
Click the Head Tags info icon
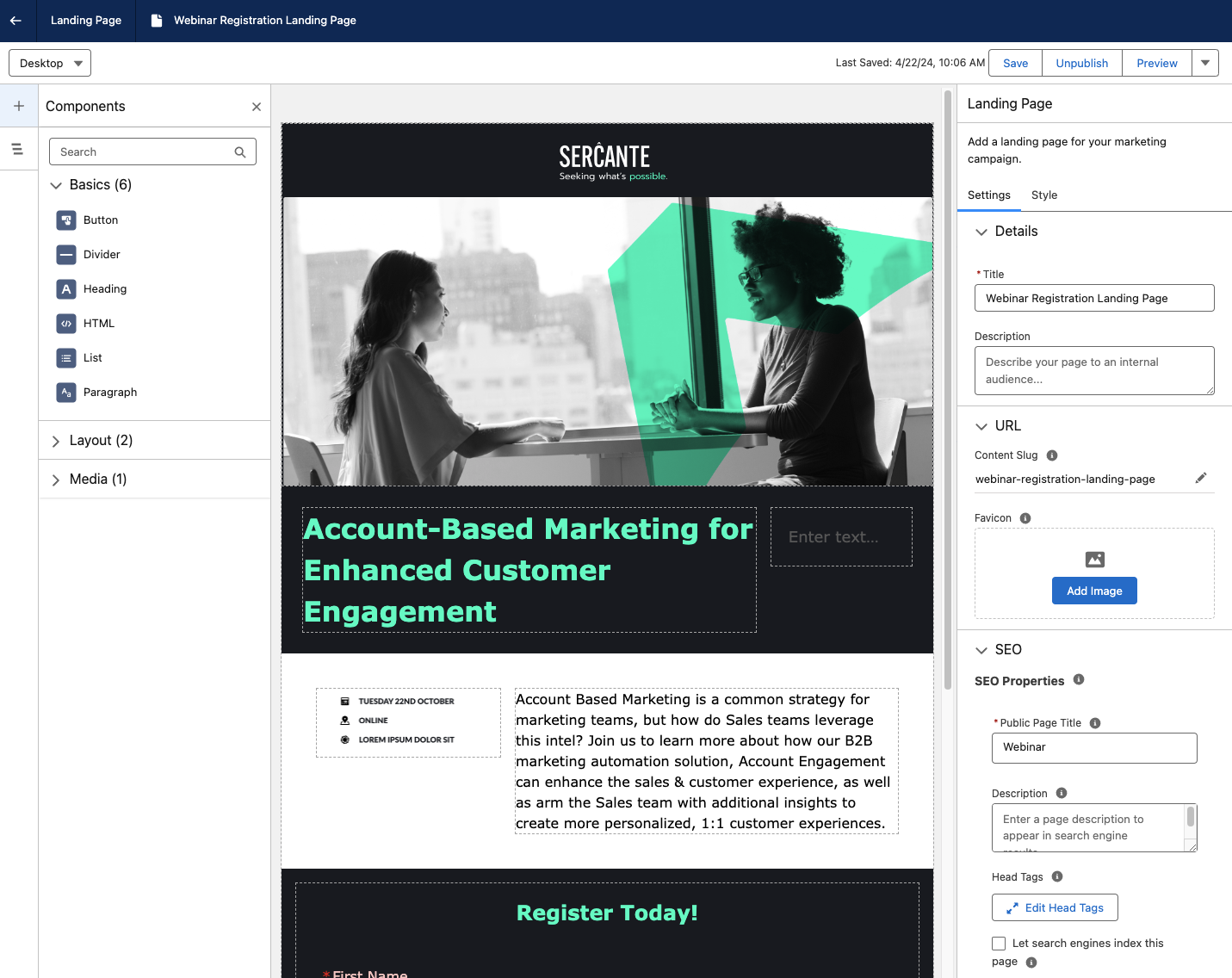[1057, 876]
